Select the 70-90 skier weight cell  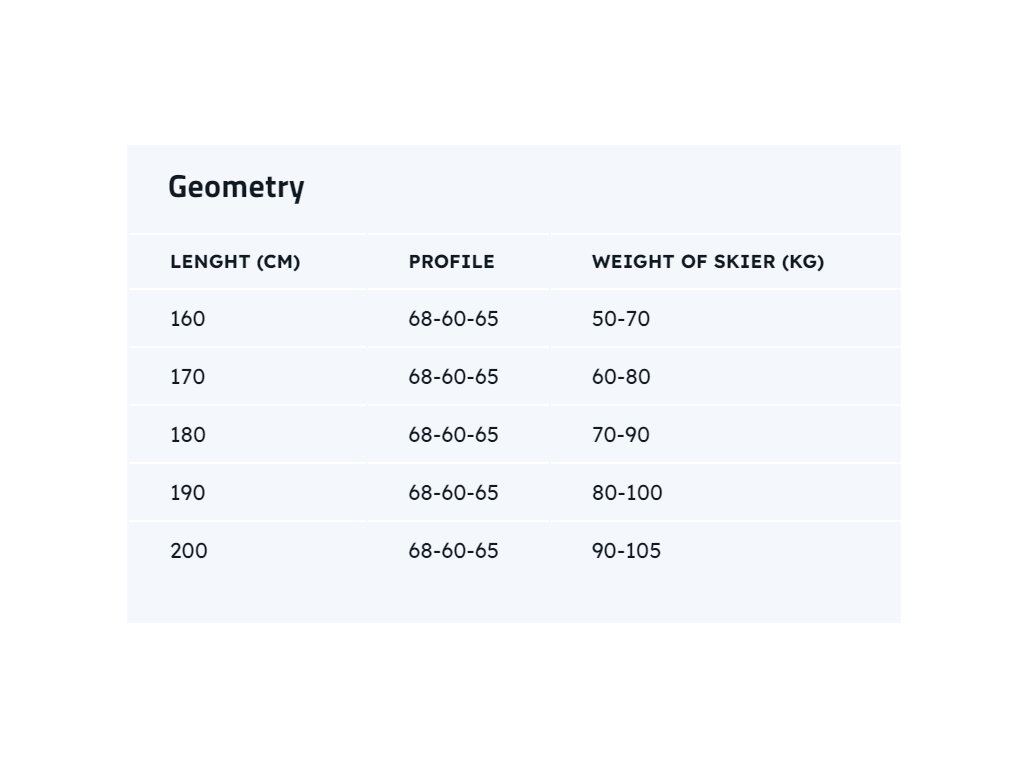[x=620, y=435]
